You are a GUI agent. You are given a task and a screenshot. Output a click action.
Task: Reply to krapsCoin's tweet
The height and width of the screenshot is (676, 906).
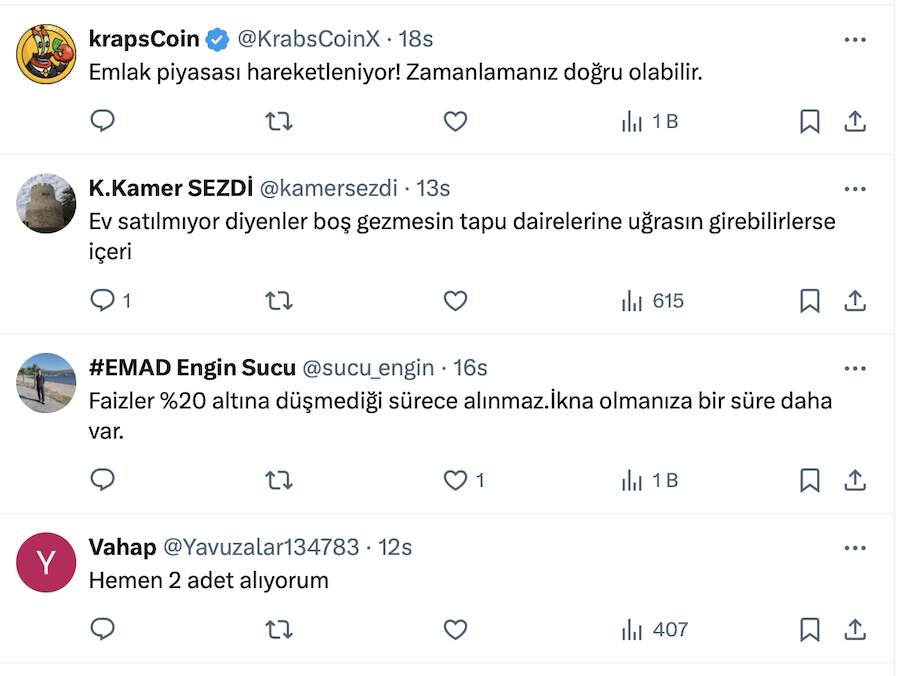[103, 122]
